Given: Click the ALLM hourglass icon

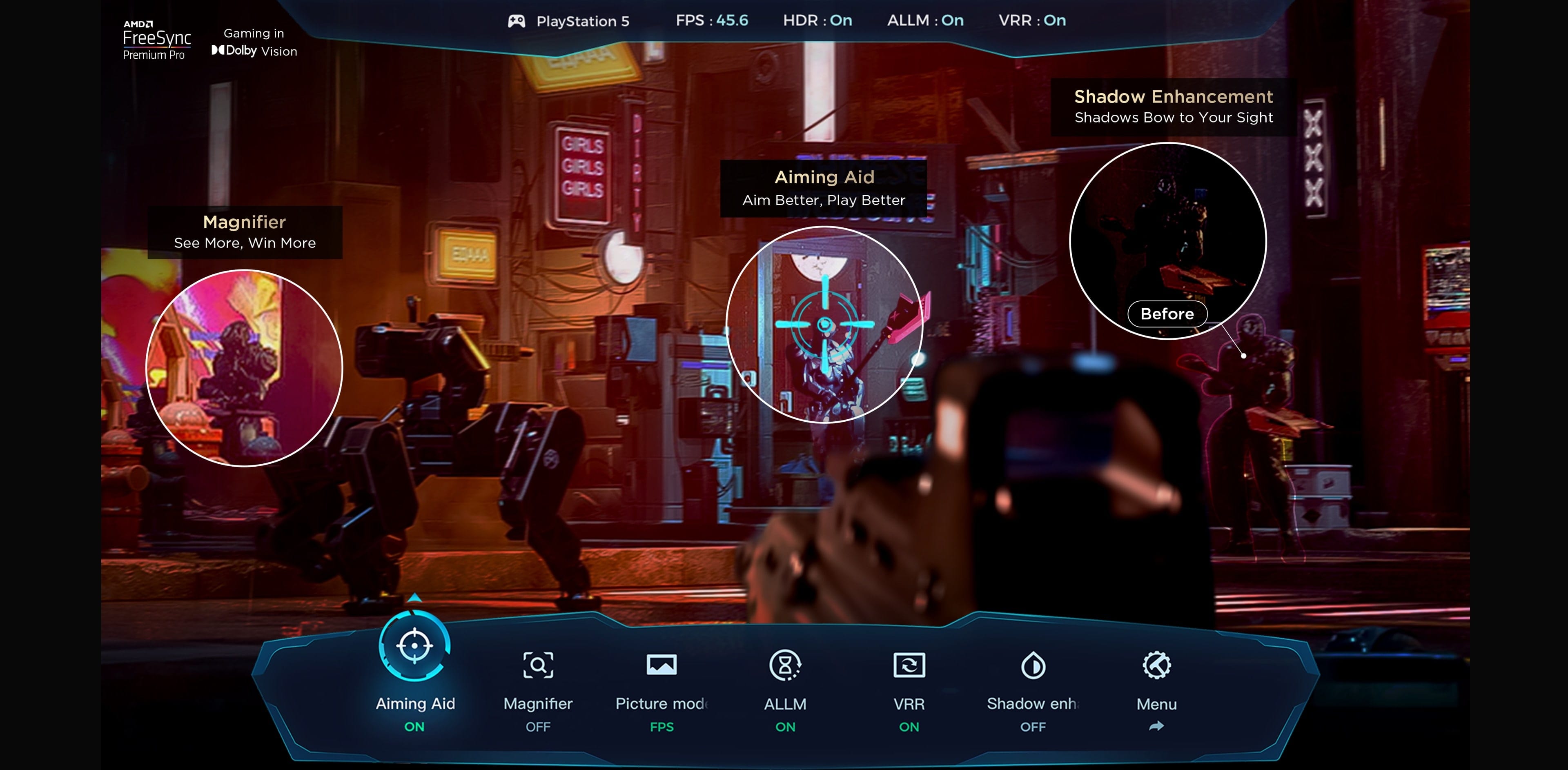Looking at the screenshot, I should tap(786, 665).
